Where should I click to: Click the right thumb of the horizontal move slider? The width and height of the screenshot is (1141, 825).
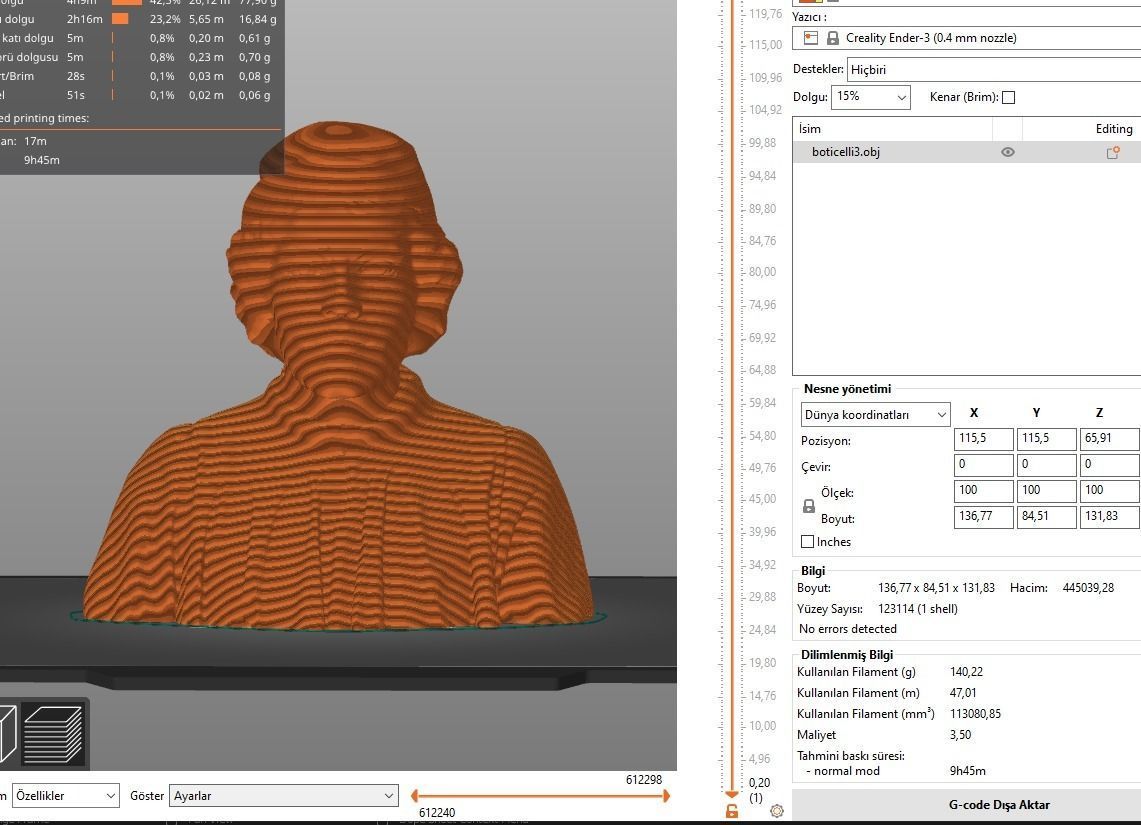(666, 796)
